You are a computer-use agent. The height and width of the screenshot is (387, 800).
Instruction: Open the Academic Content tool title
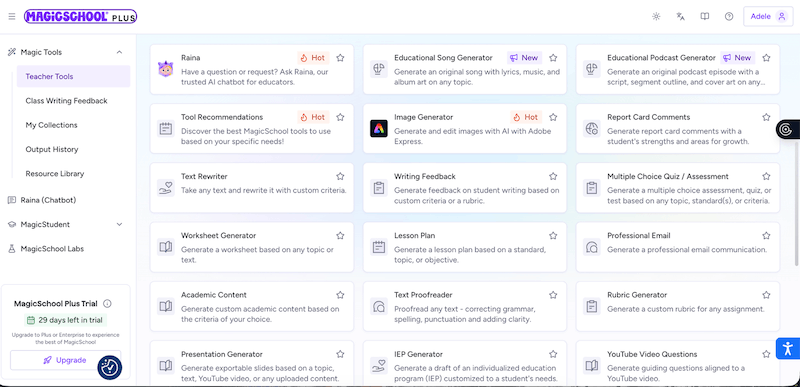click(214, 295)
